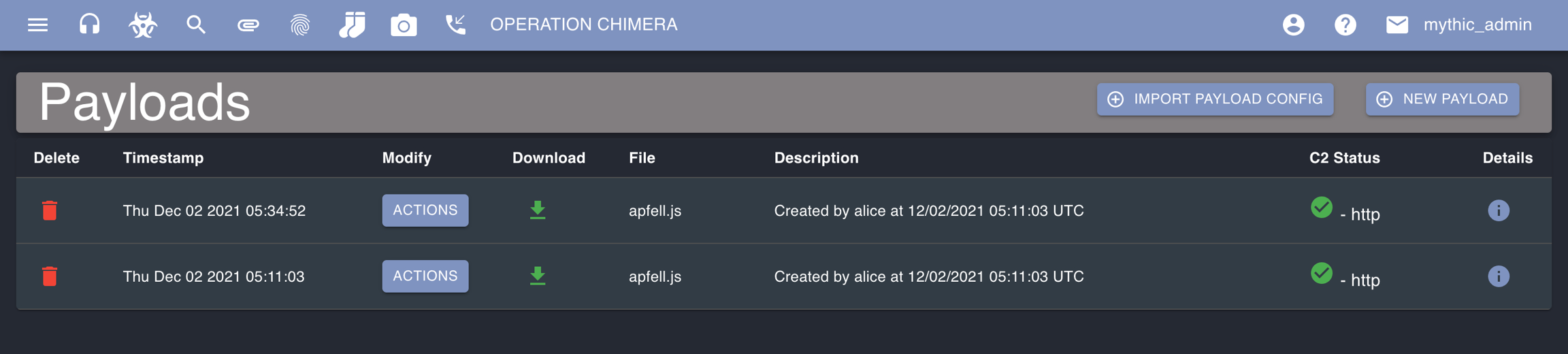Screen dimensions: 1568x354
Task: Open the biohazard payloads icon
Action: click(143, 25)
